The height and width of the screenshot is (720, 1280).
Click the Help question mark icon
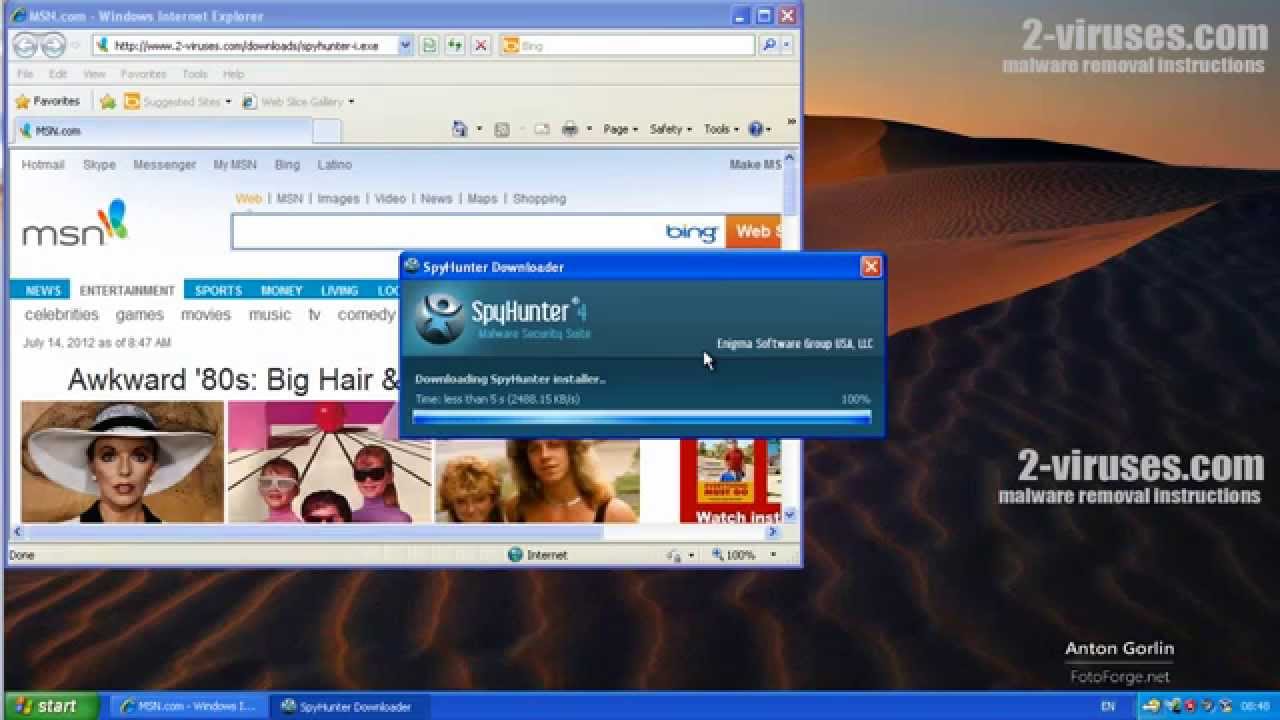point(755,129)
